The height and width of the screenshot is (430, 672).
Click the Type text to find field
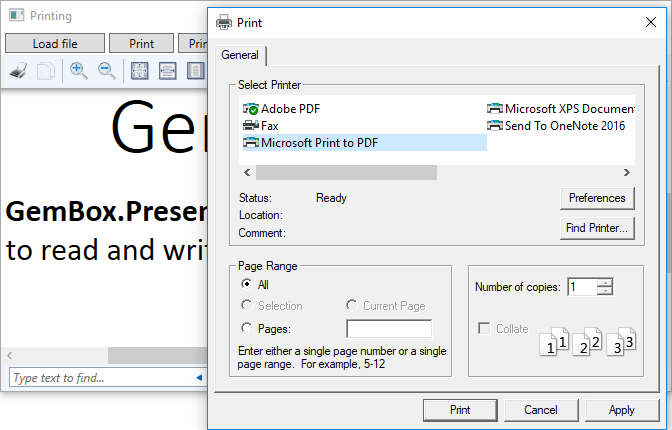pyautogui.click(x=100, y=378)
